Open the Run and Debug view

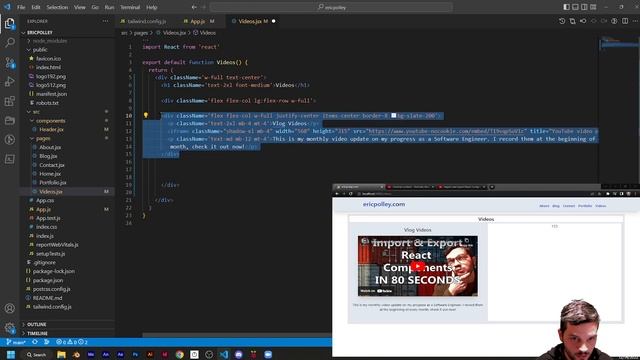(9, 82)
